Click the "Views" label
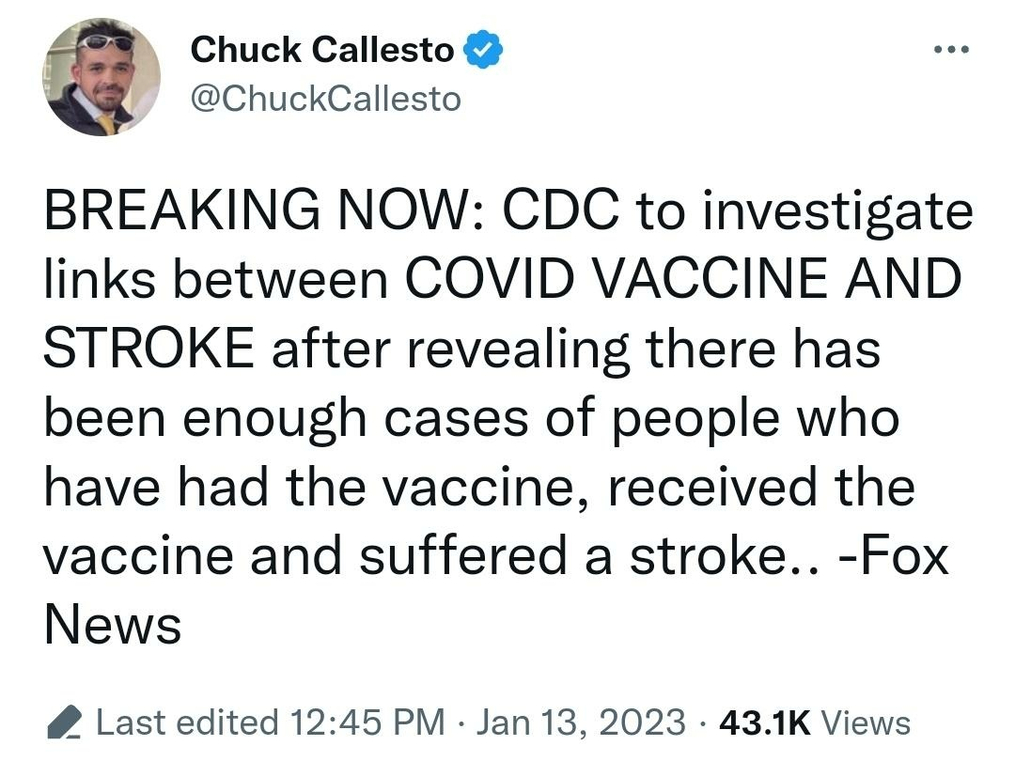Screen dimensions: 1015x761 coord(866,722)
